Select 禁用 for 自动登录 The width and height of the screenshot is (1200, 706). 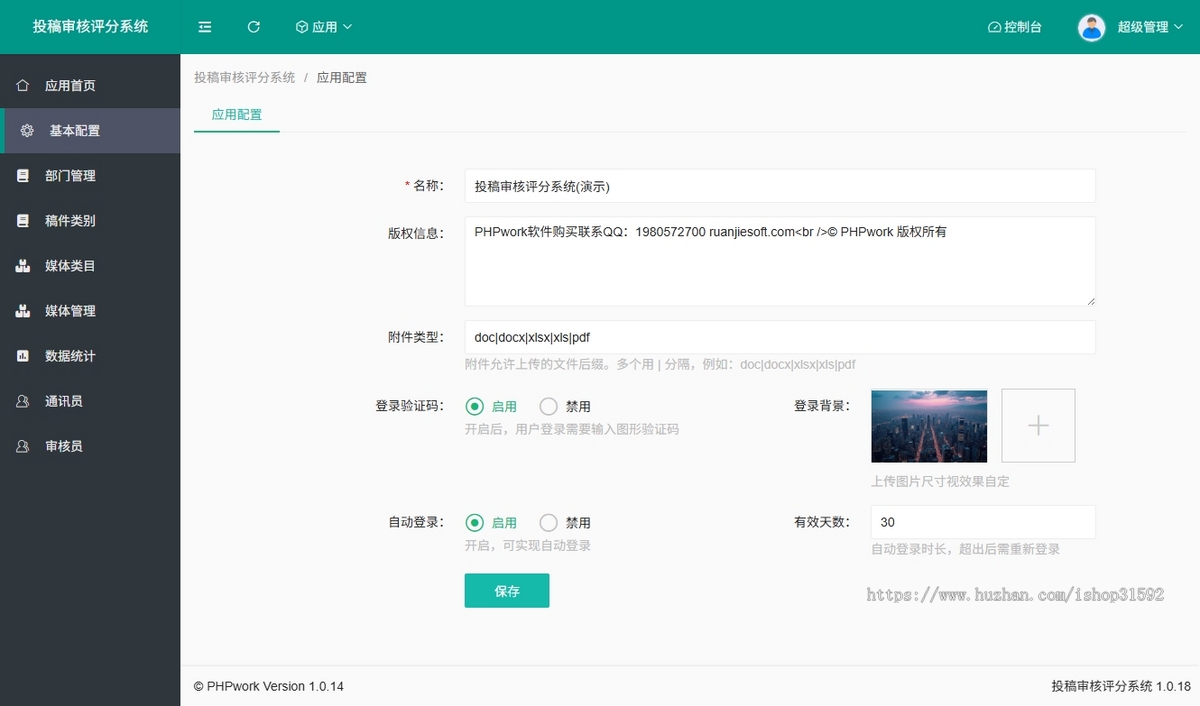(565, 522)
